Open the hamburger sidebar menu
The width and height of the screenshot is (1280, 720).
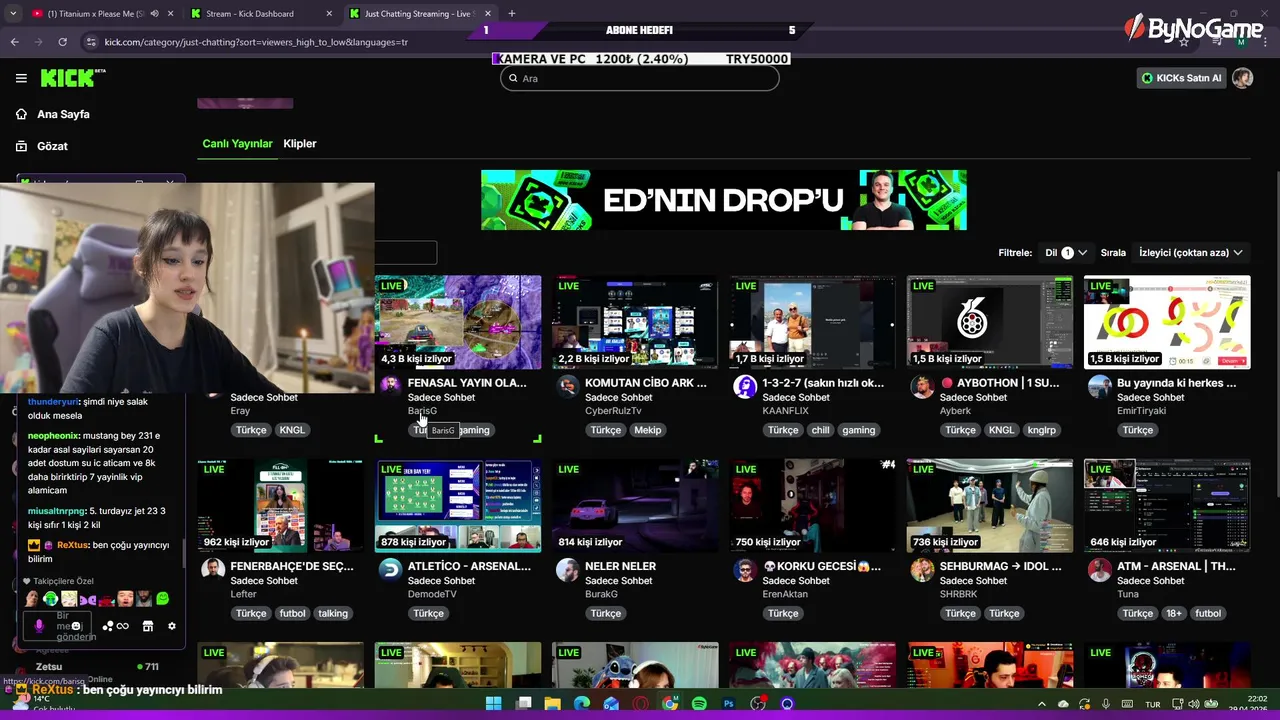click(x=21, y=78)
